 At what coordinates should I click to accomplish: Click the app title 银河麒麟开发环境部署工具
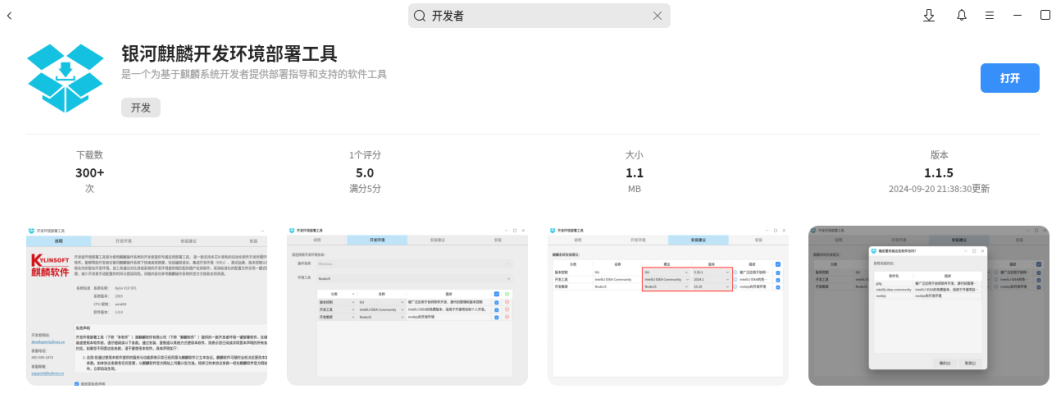(229, 54)
